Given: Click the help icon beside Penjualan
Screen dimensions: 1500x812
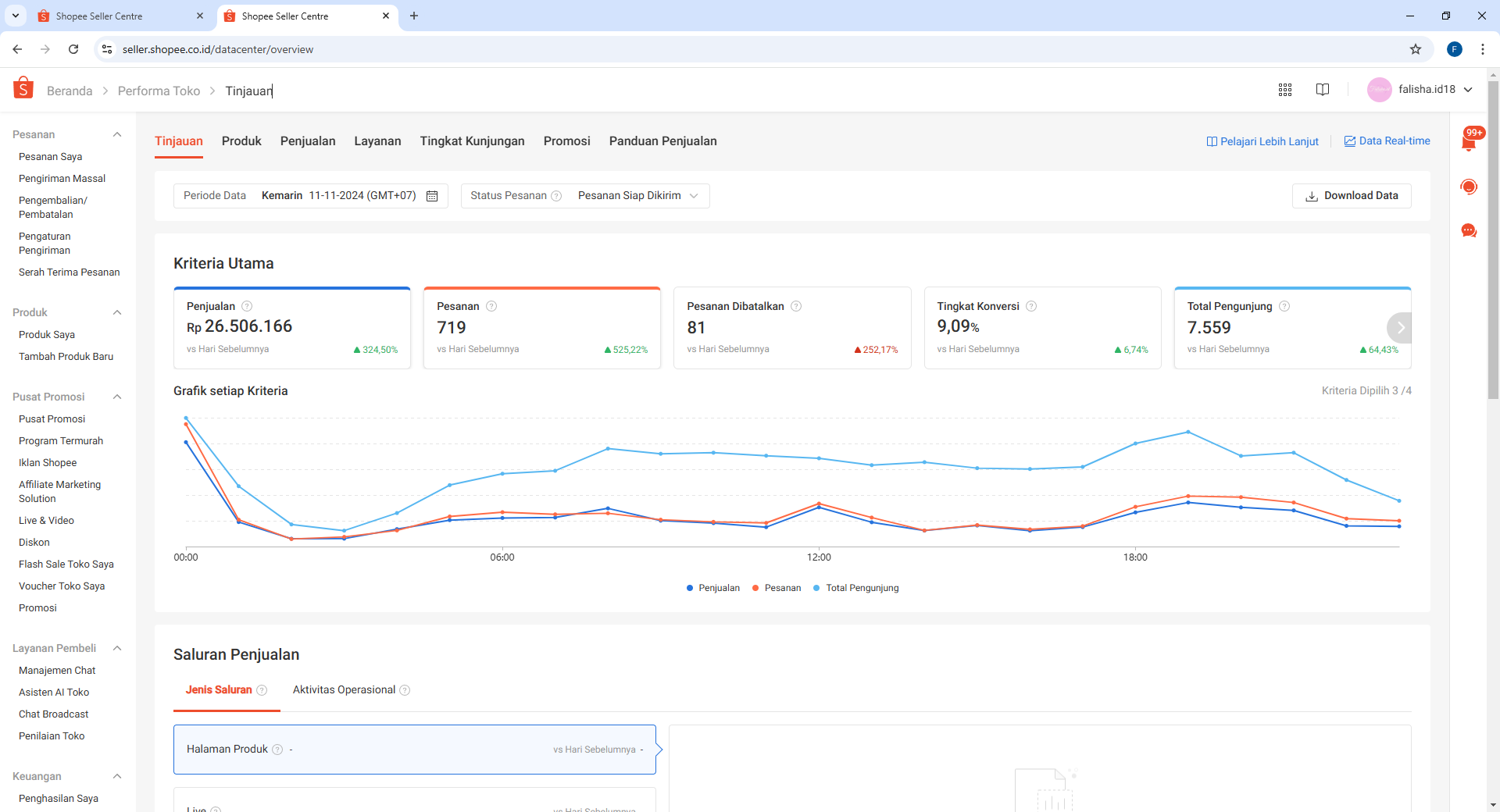Looking at the screenshot, I should pyautogui.click(x=247, y=306).
